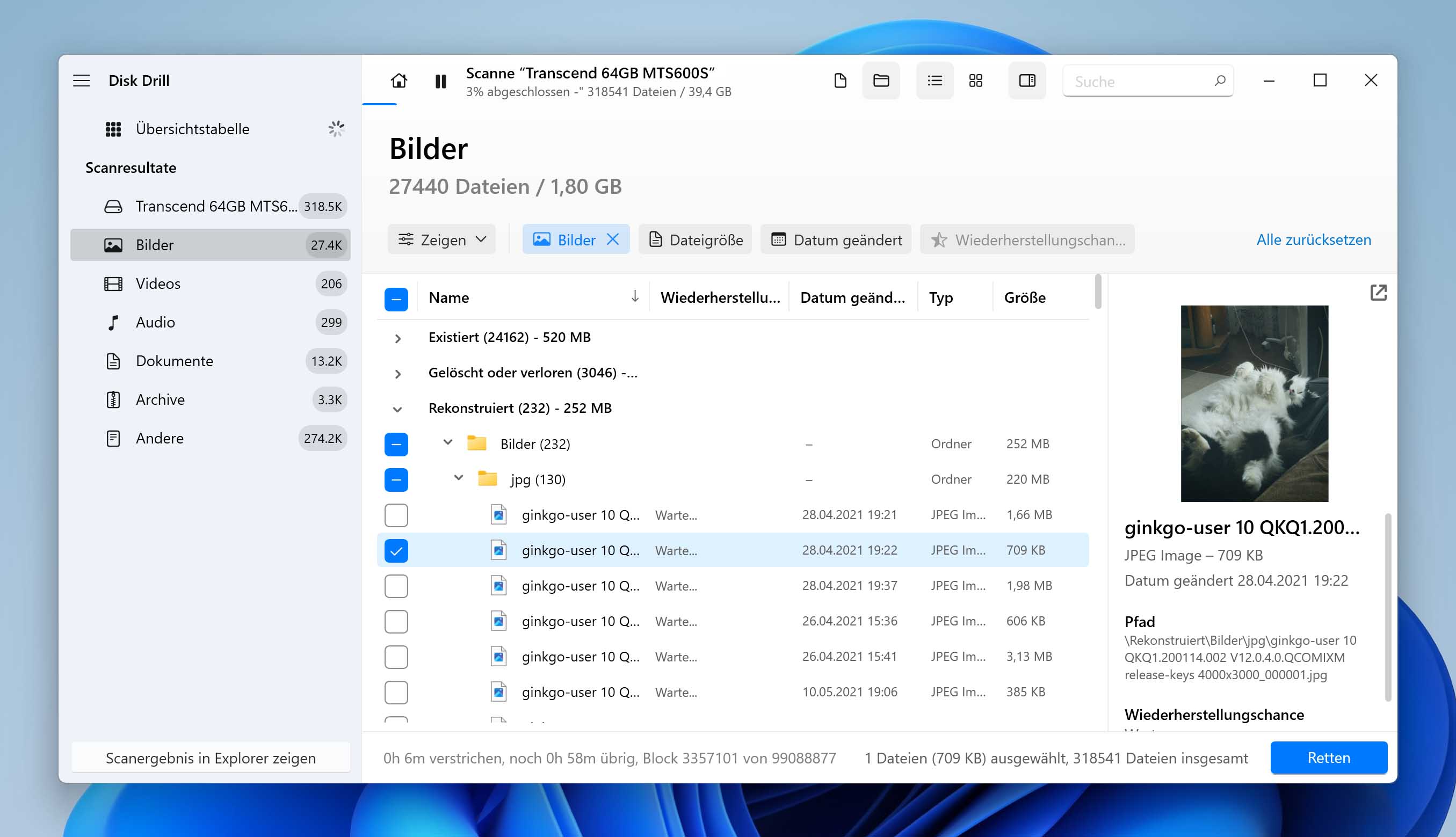Check the file dated 28.04.2021 19:37

pos(396,586)
